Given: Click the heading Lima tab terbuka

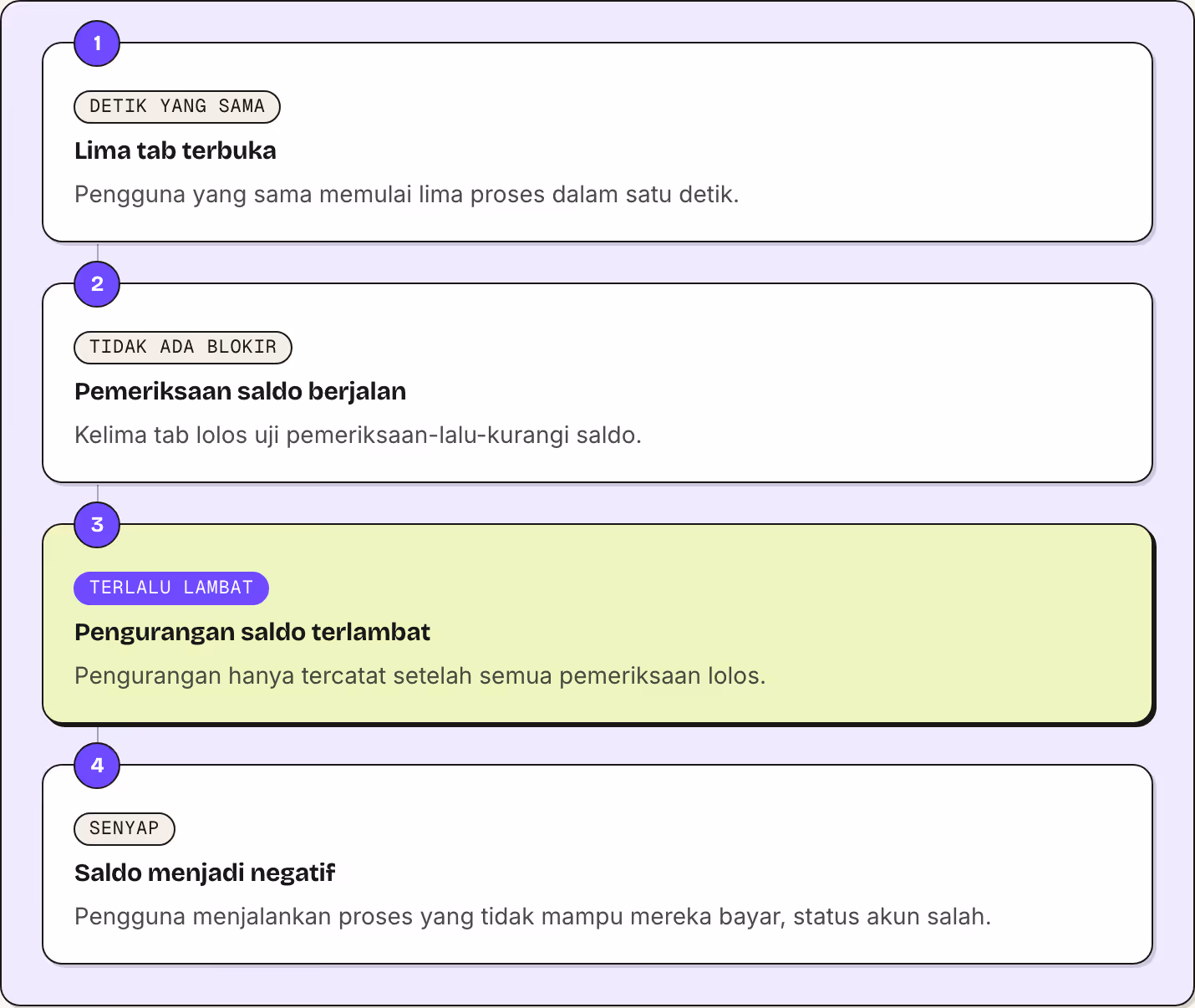Looking at the screenshot, I should point(175,150).
